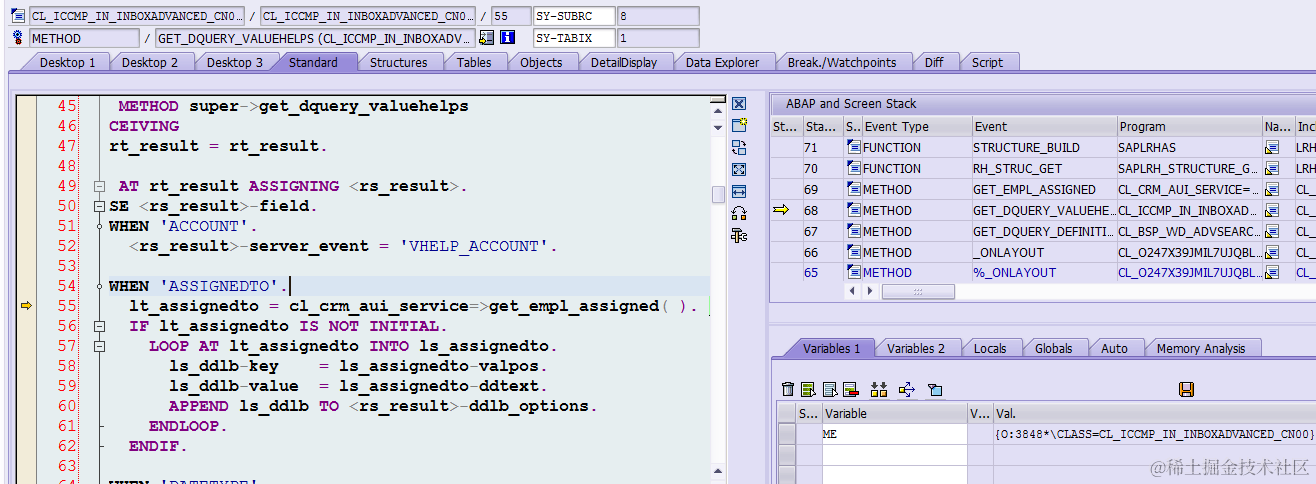
Task: Open the Tables tab
Action: point(474,62)
